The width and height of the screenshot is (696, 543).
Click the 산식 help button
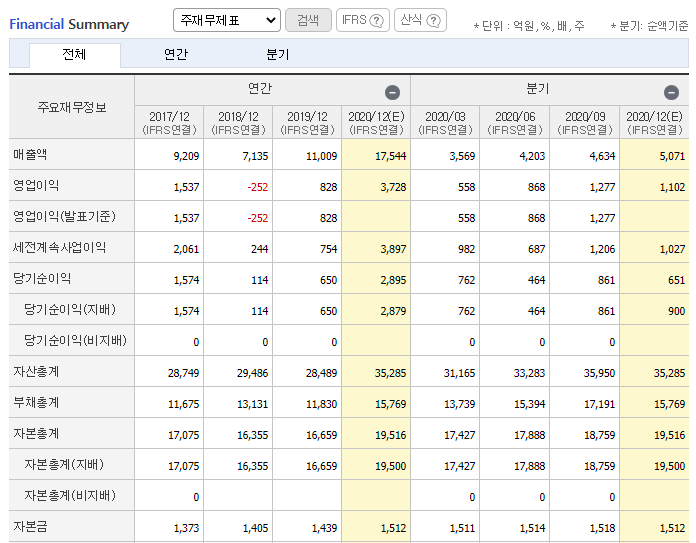point(420,20)
